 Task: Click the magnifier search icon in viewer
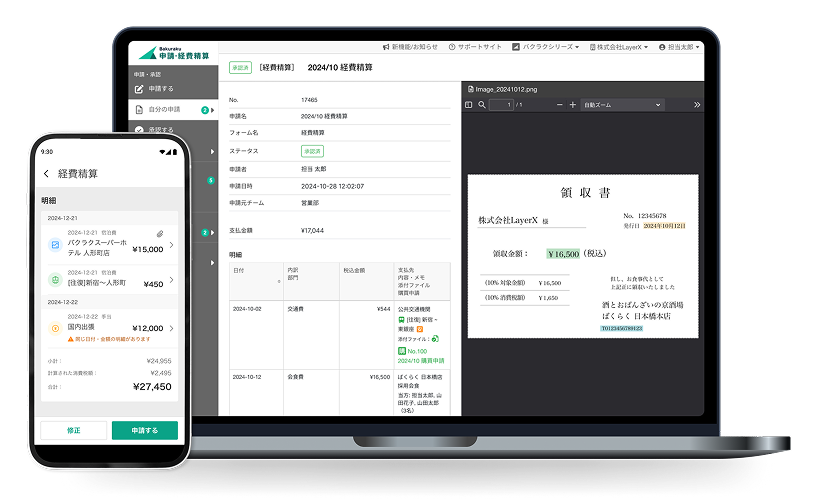tap(482, 104)
